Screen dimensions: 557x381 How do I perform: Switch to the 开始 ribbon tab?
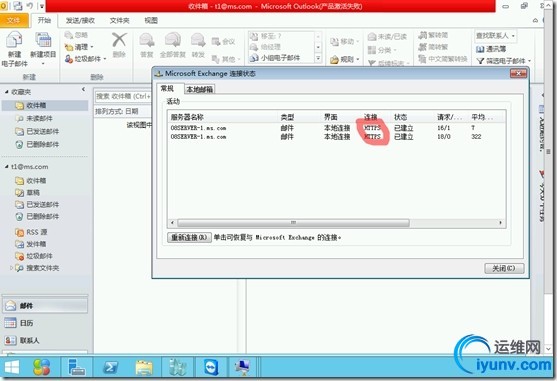(44, 20)
